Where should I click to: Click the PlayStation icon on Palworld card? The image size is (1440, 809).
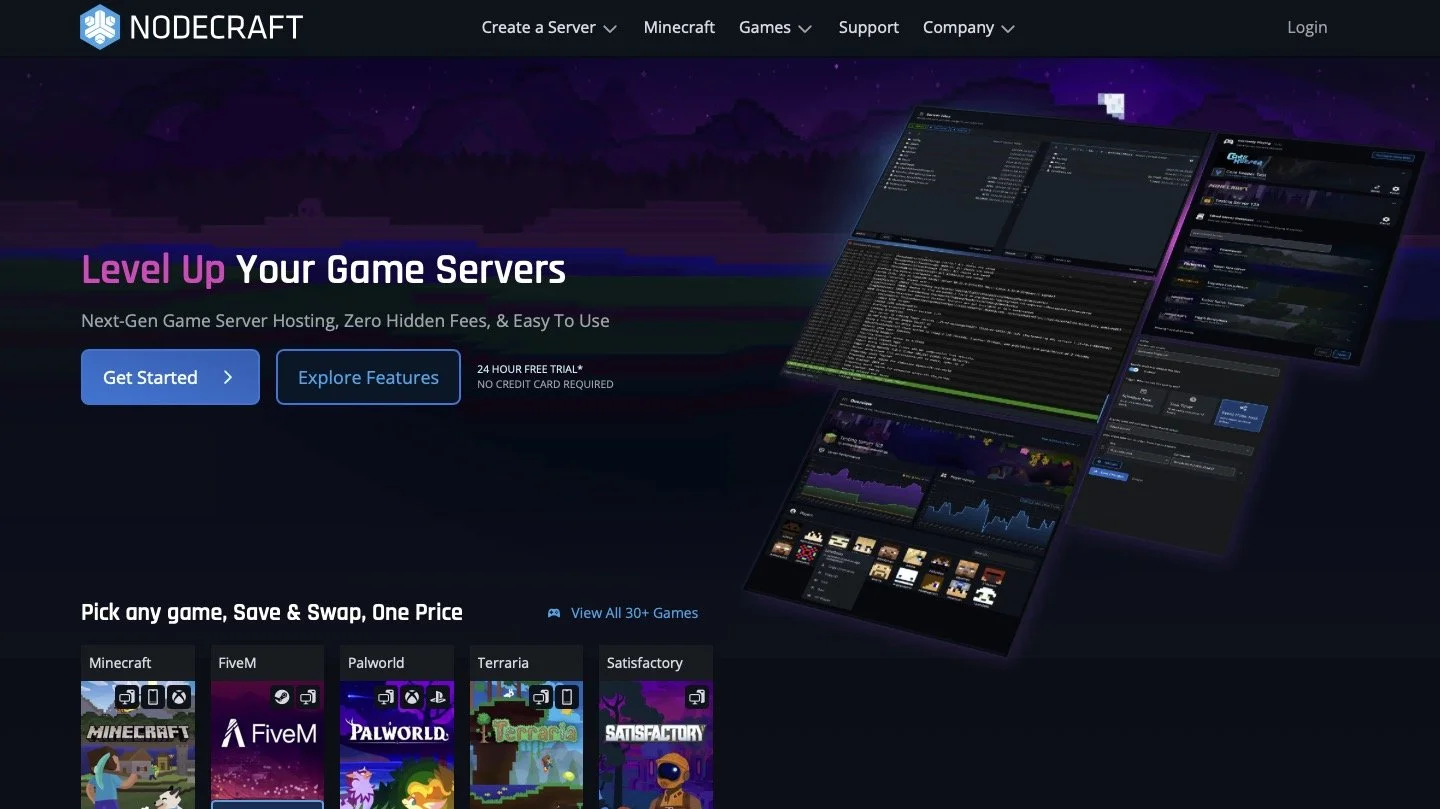(437, 697)
